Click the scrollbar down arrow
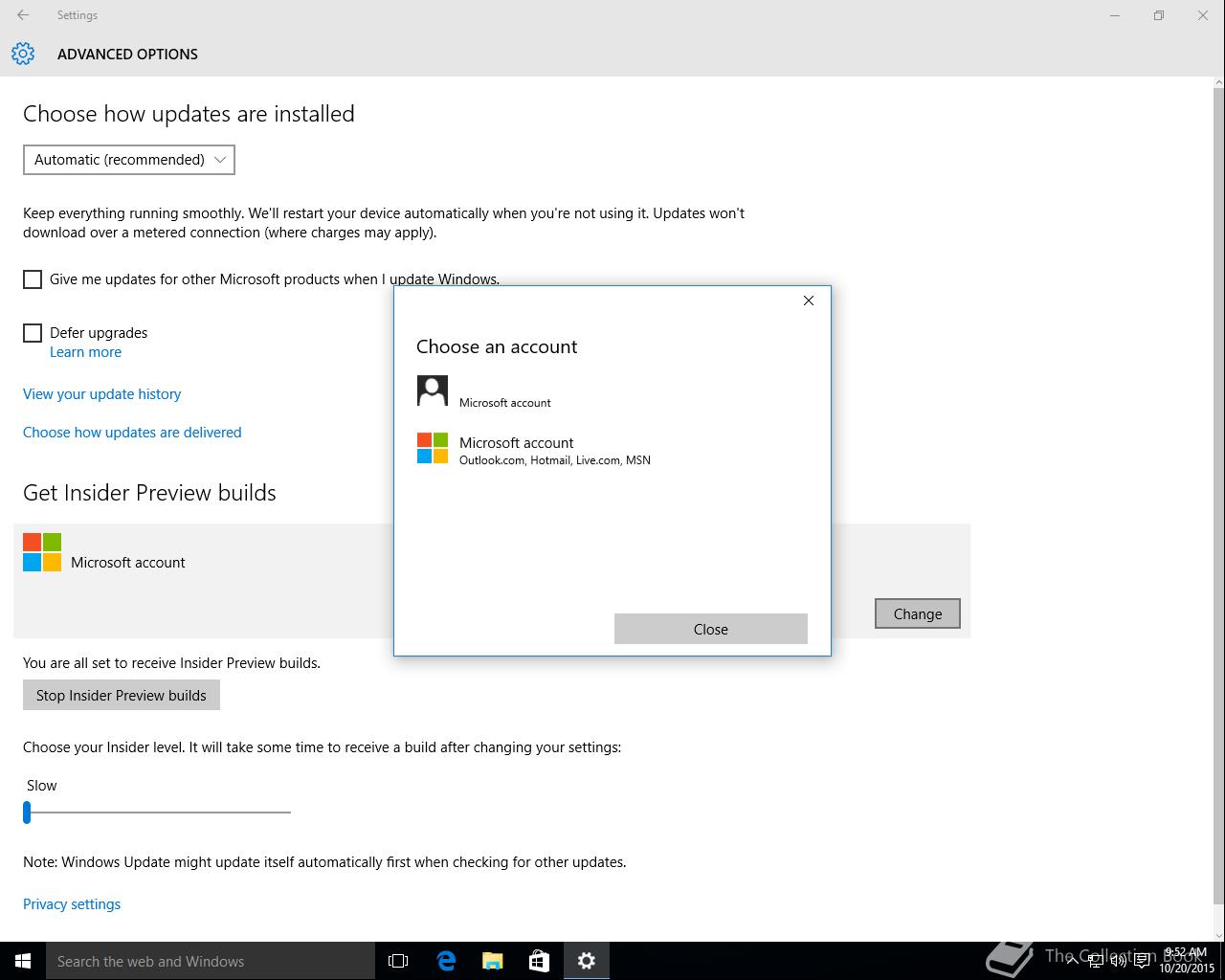Viewport: 1225px width, 980px height. click(x=1218, y=934)
